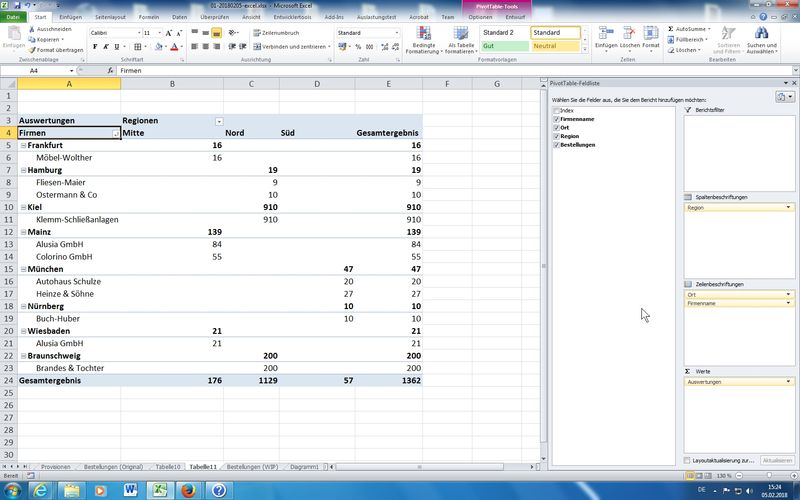Click the Bedingte Formatierung icon

423,38
